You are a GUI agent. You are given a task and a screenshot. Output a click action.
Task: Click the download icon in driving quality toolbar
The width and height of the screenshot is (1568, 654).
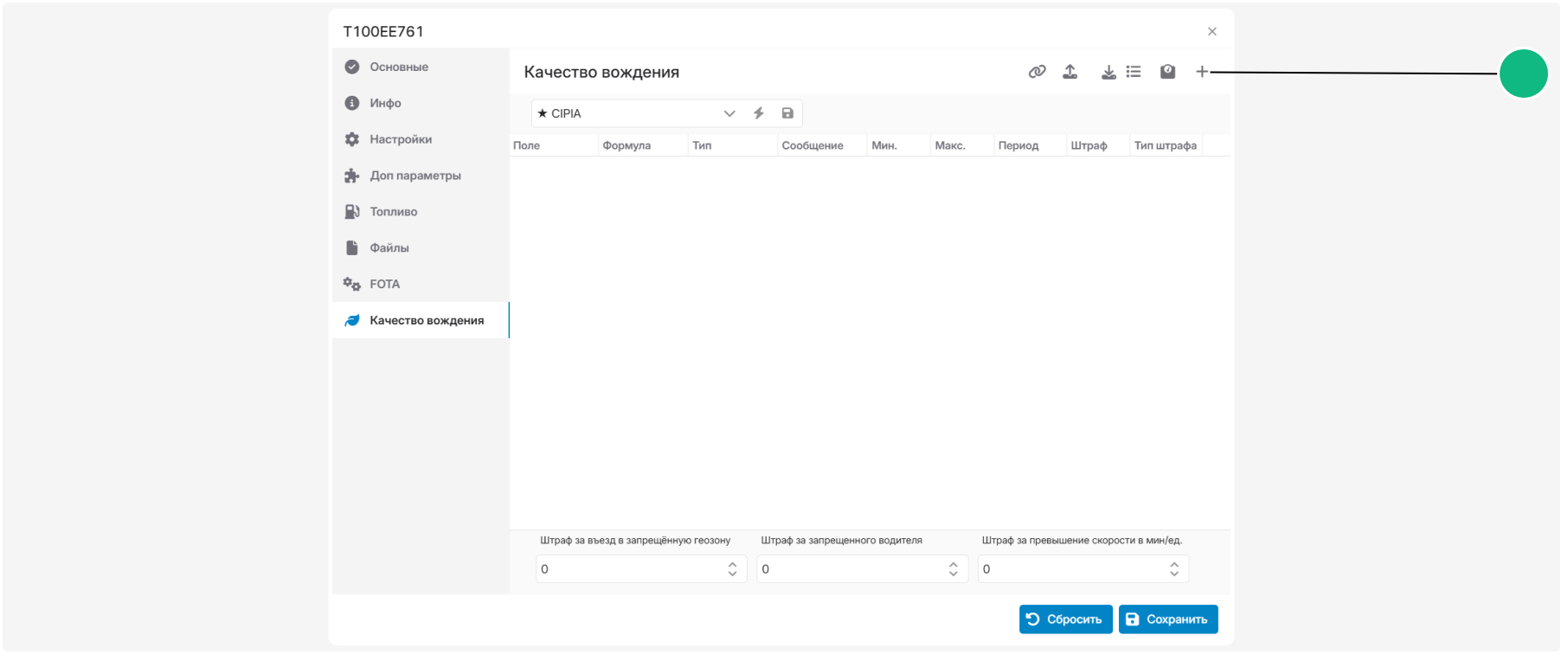(x=1109, y=72)
